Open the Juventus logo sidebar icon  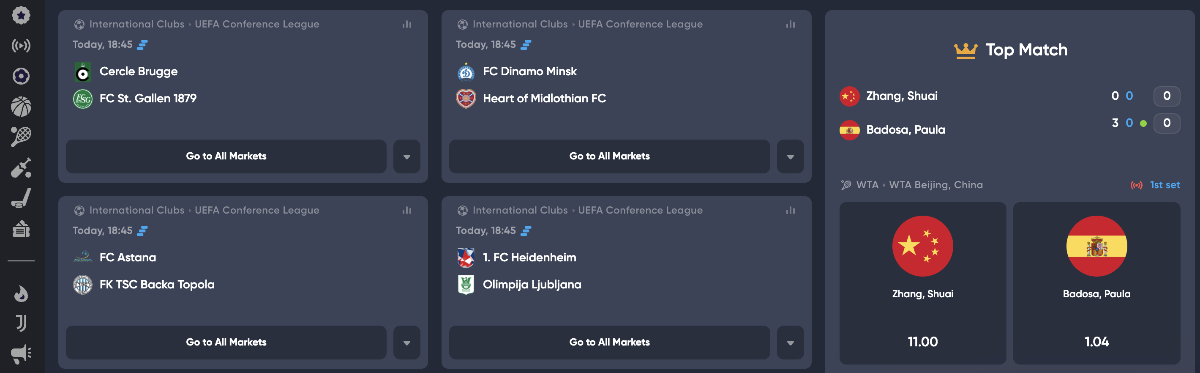point(21,323)
